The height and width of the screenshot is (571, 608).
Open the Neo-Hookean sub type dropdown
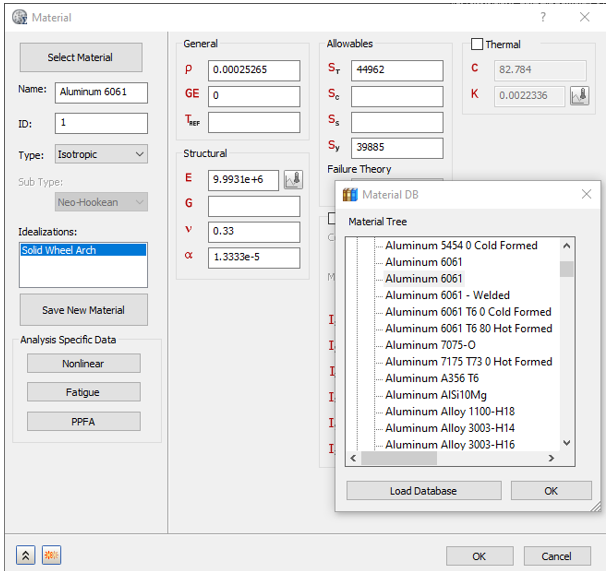[101, 202]
